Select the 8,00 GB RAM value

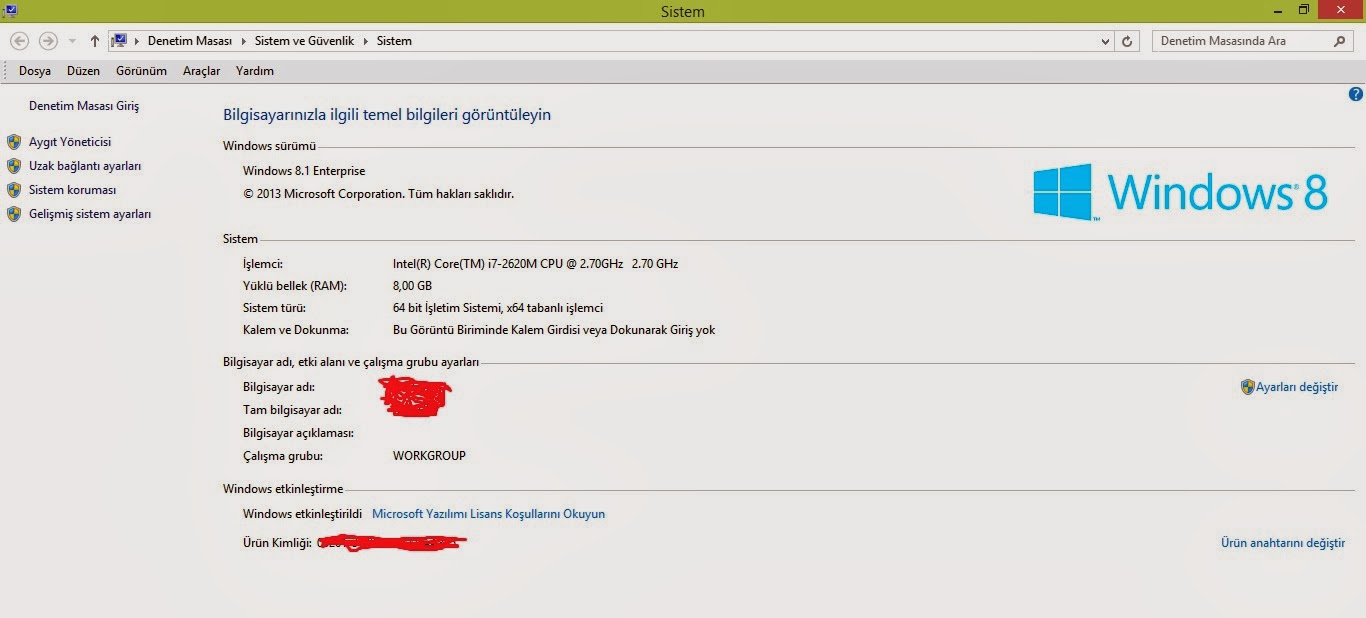pyautogui.click(x=412, y=286)
